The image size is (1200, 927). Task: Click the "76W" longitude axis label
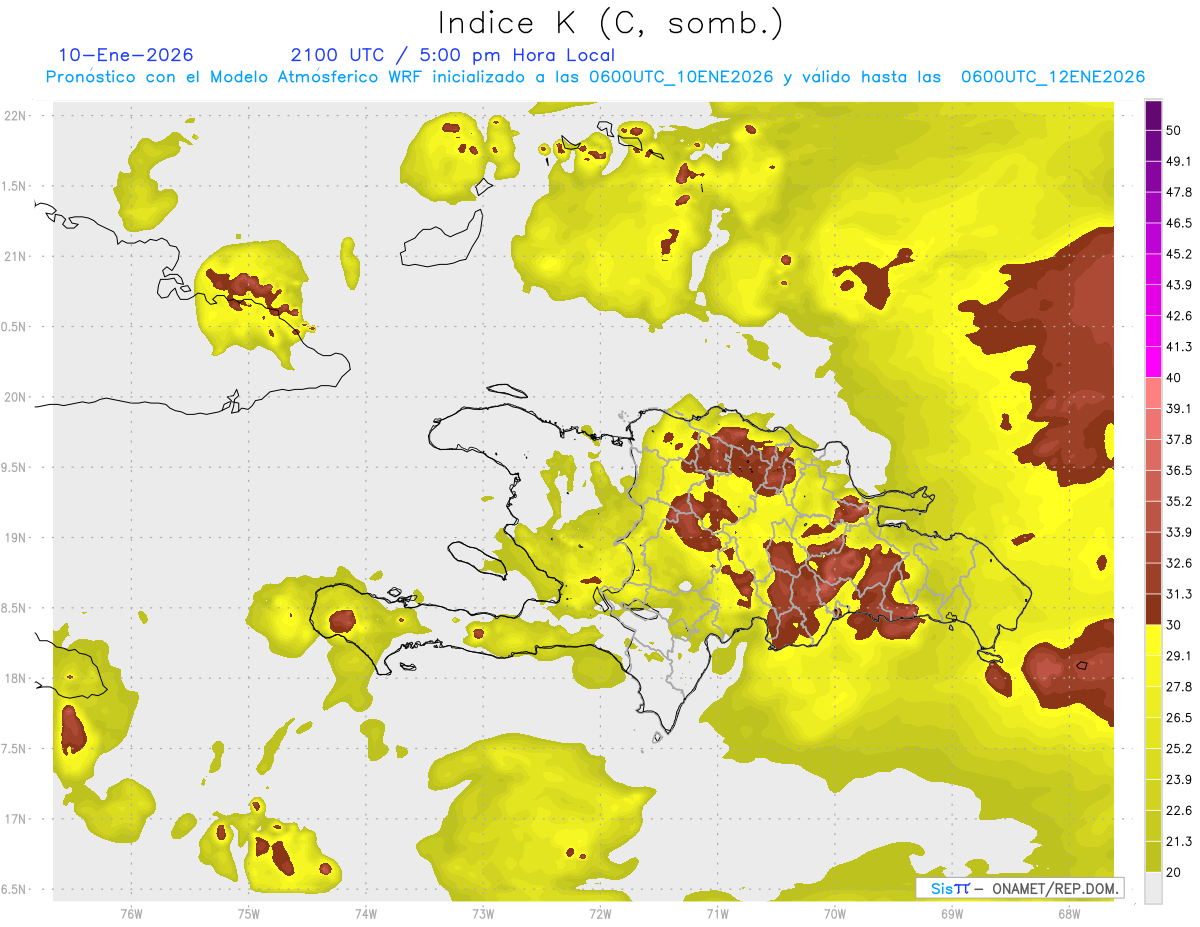(131, 914)
